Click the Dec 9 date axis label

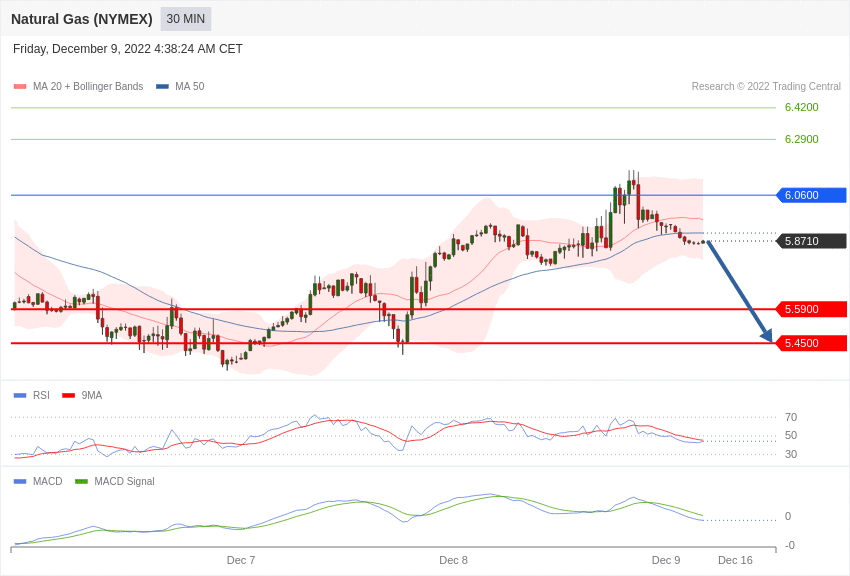(666, 560)
